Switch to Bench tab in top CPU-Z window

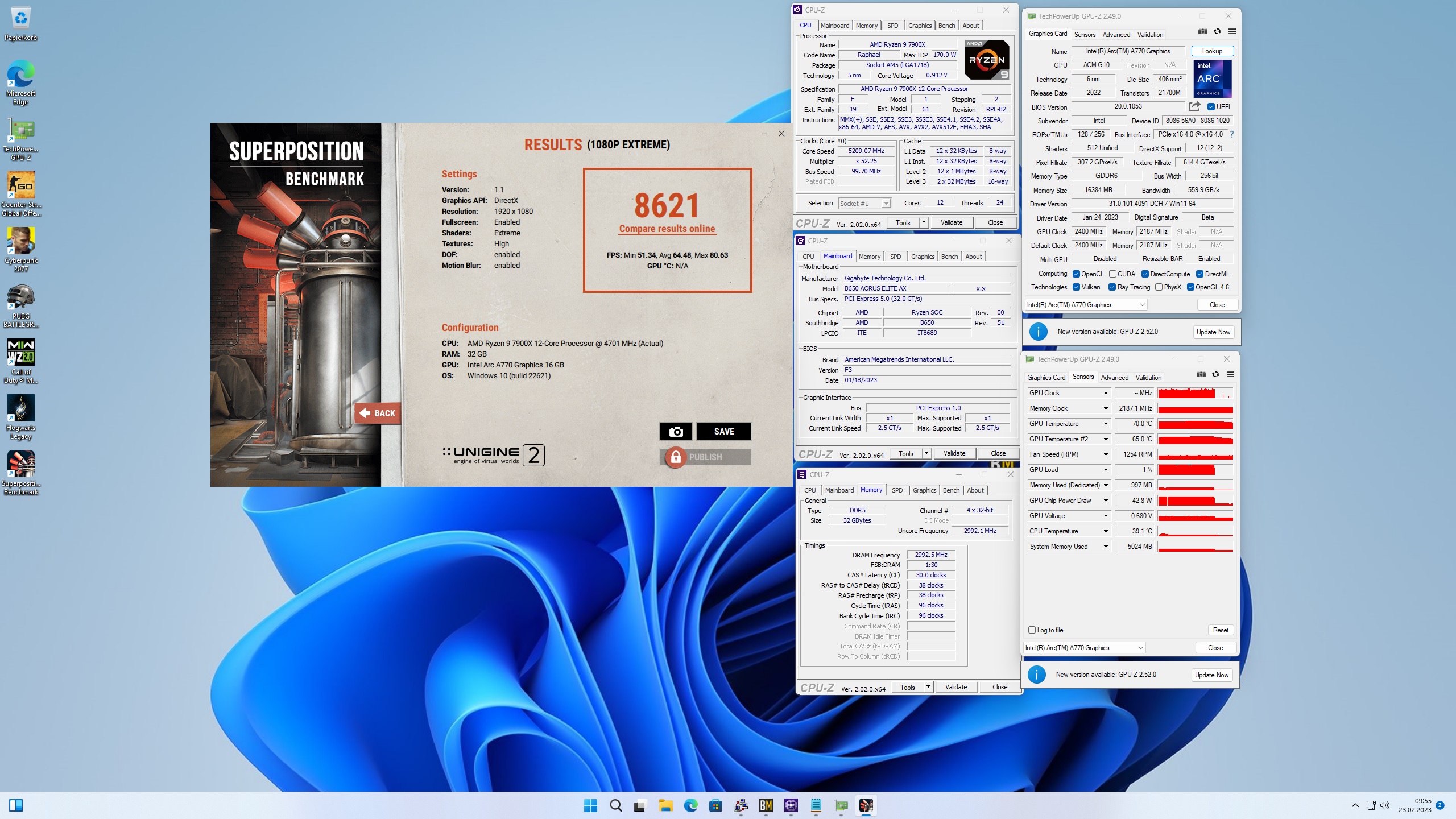946,26
